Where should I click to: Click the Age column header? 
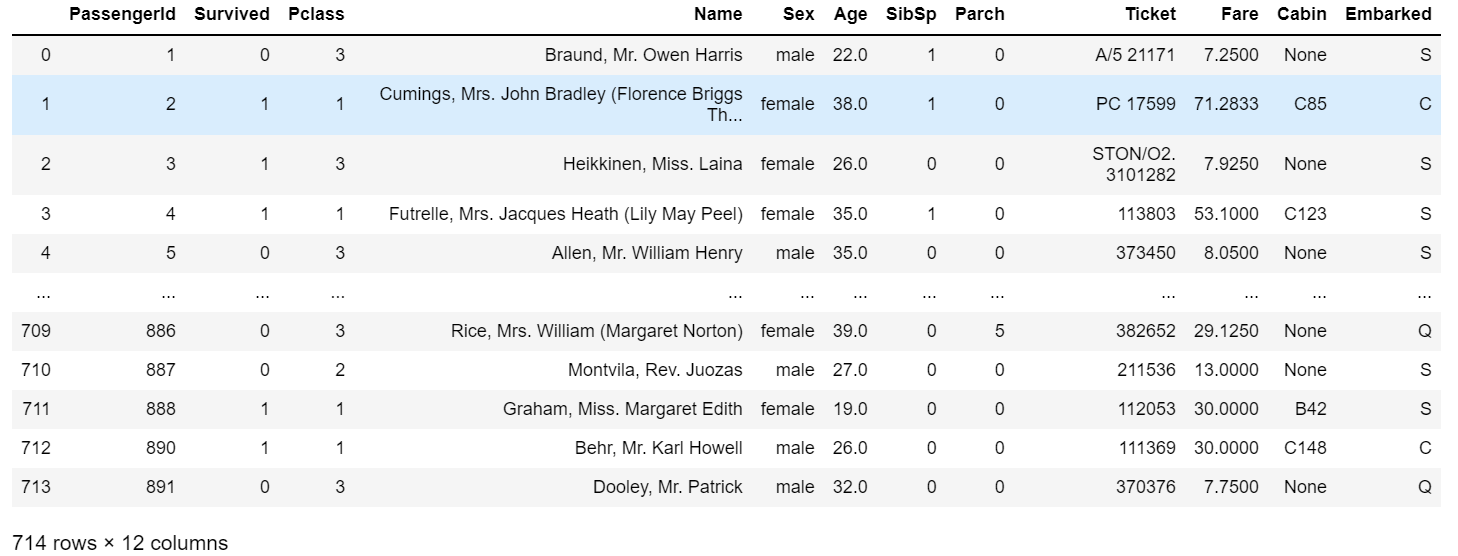pos(850,14)
